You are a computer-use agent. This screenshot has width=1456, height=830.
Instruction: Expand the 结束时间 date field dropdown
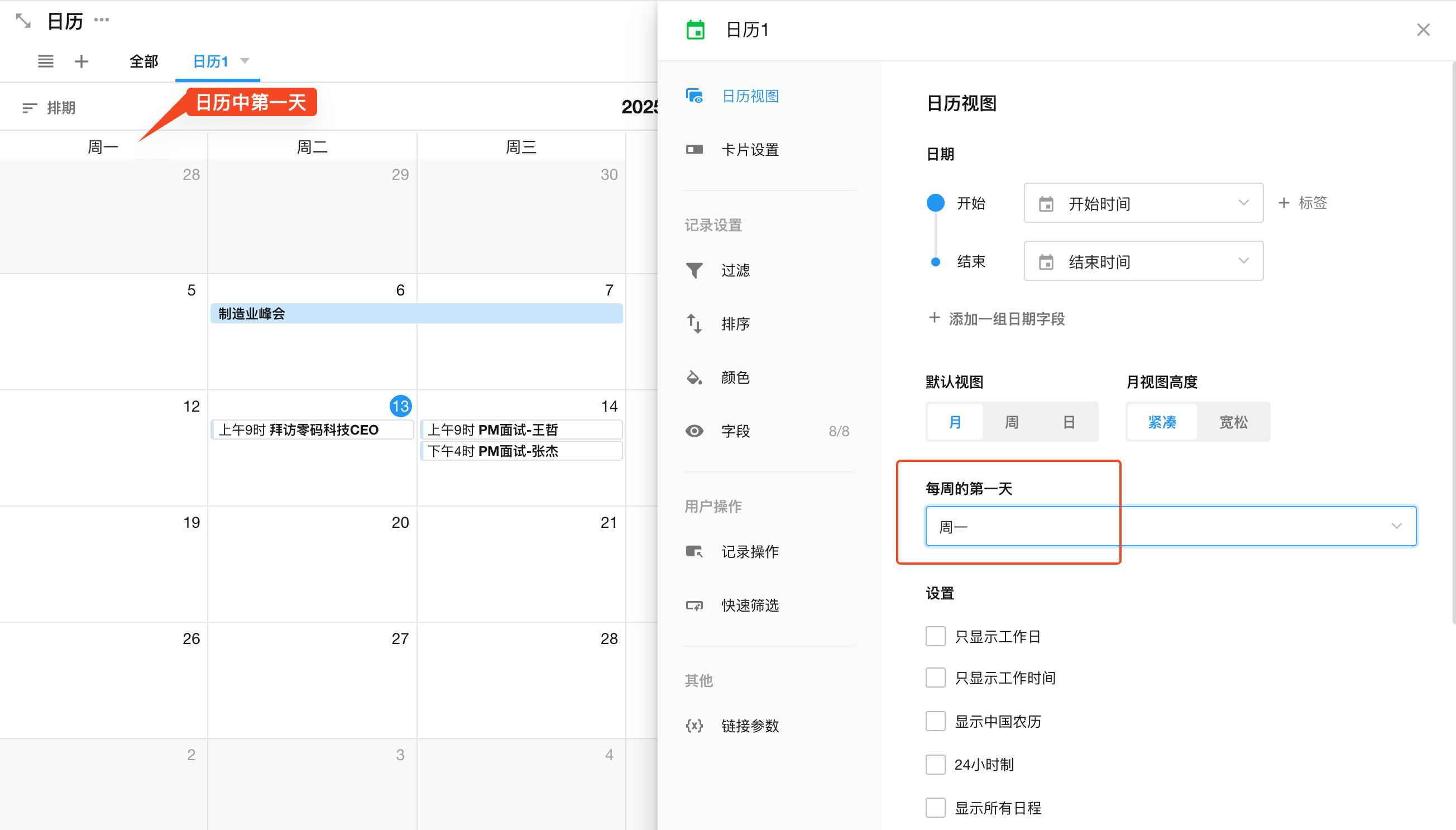pyautogui.click(x=1143, y=261)
